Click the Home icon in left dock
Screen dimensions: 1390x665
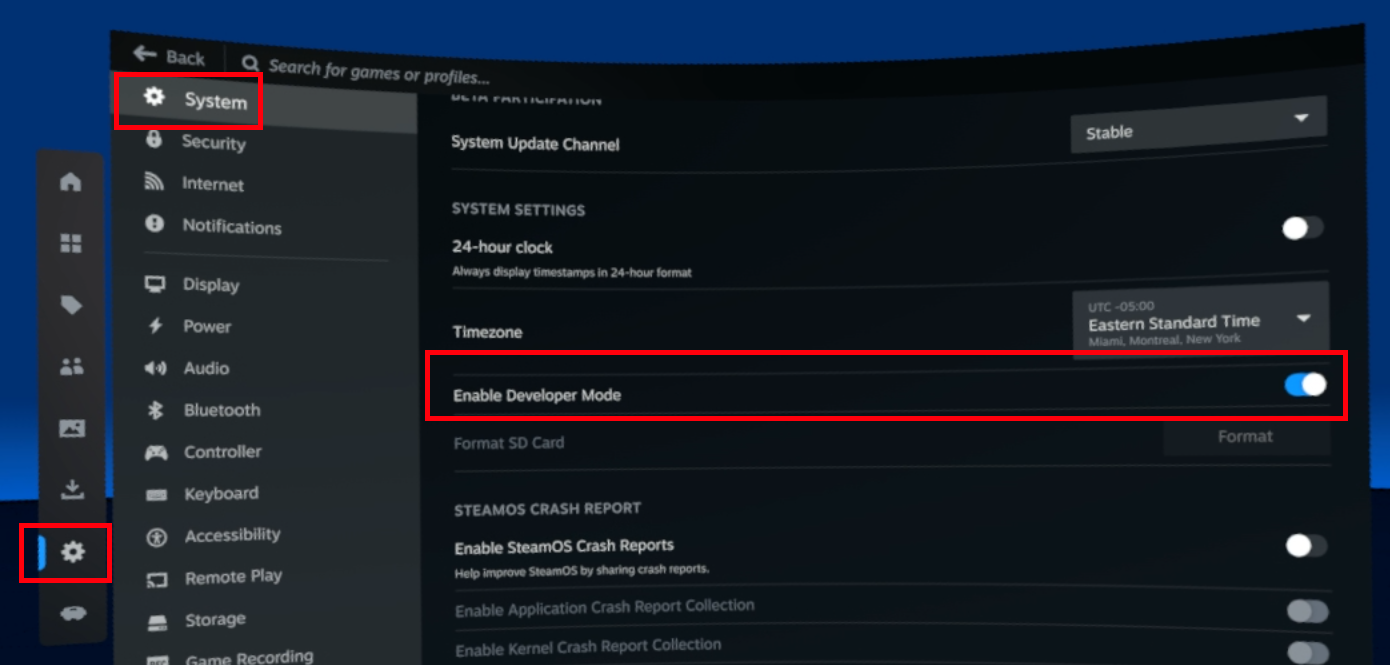(70, 182)
